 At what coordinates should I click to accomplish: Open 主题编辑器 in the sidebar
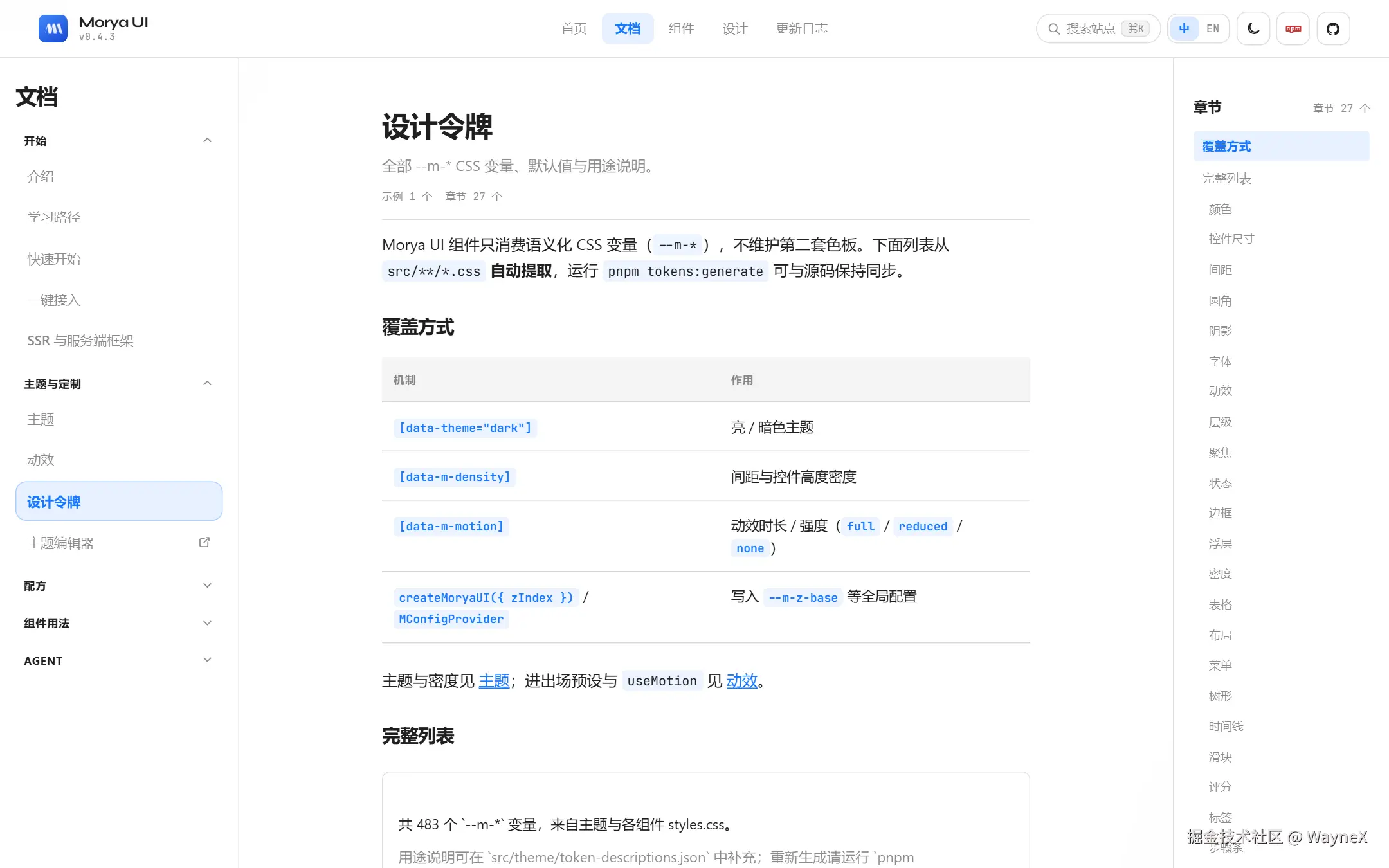click(x=118, y=543)
